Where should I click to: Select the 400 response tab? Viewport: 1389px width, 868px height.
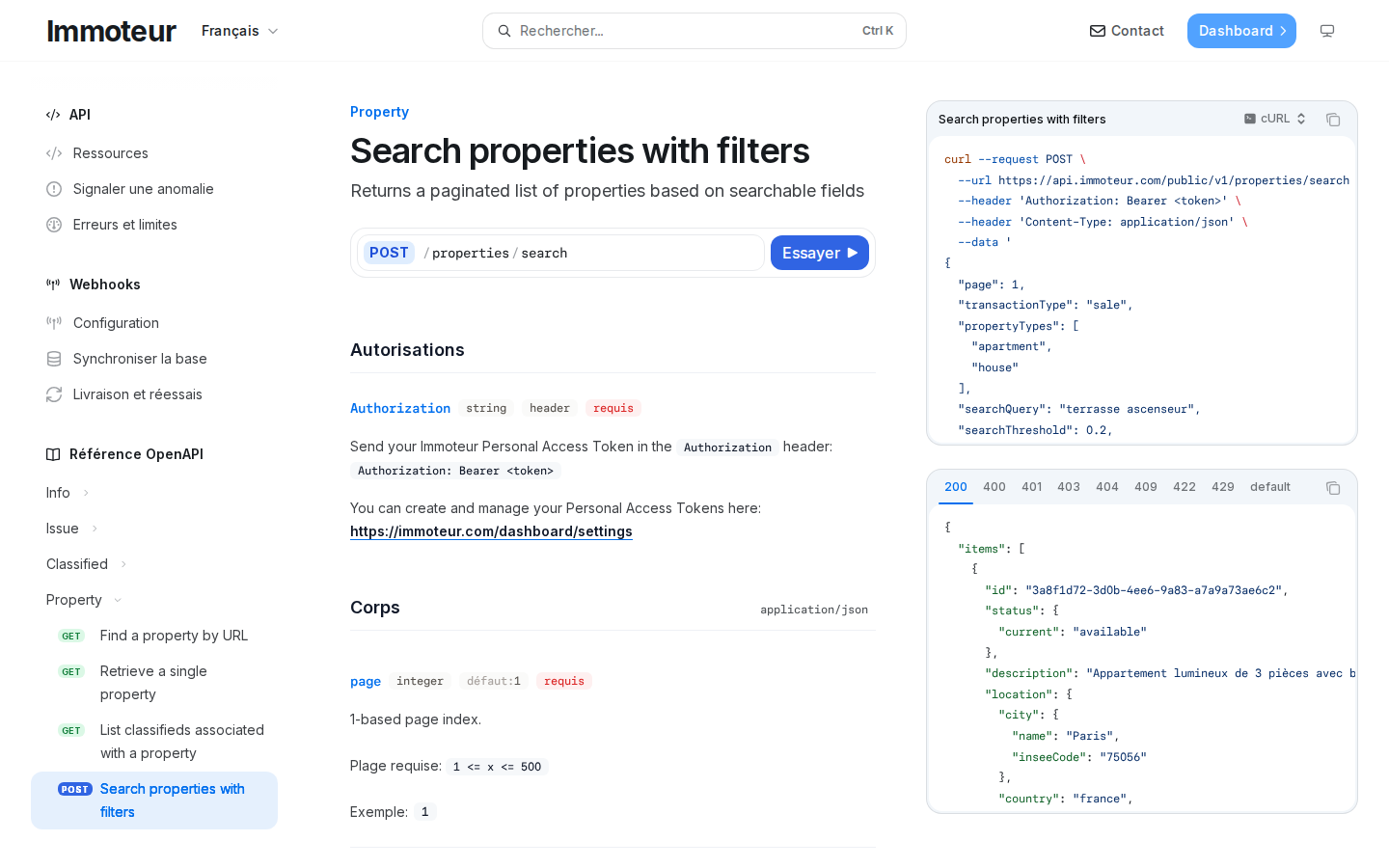[x=994, y=487]
